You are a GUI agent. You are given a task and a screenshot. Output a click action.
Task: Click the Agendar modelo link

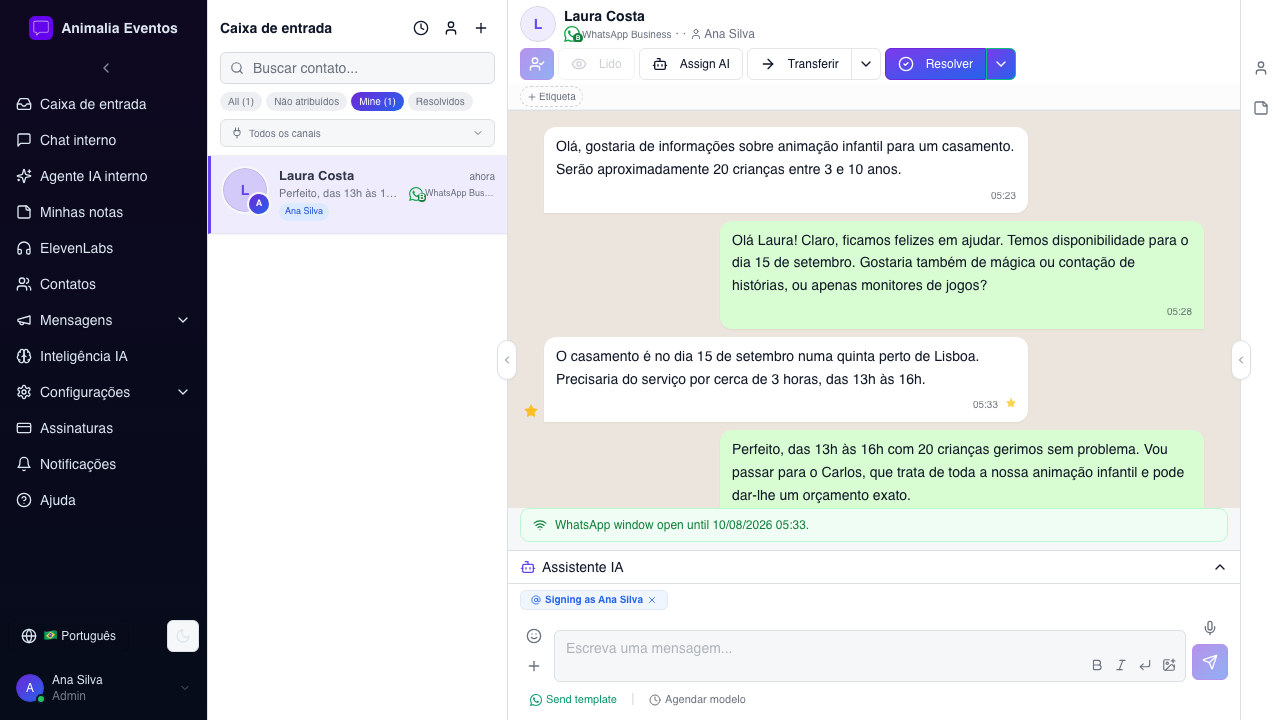tap(697, 700)
